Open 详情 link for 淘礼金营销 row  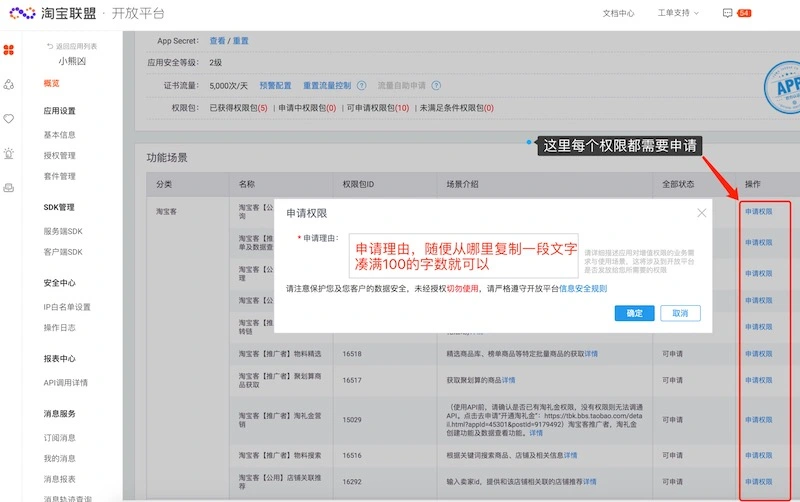[536, 433]
